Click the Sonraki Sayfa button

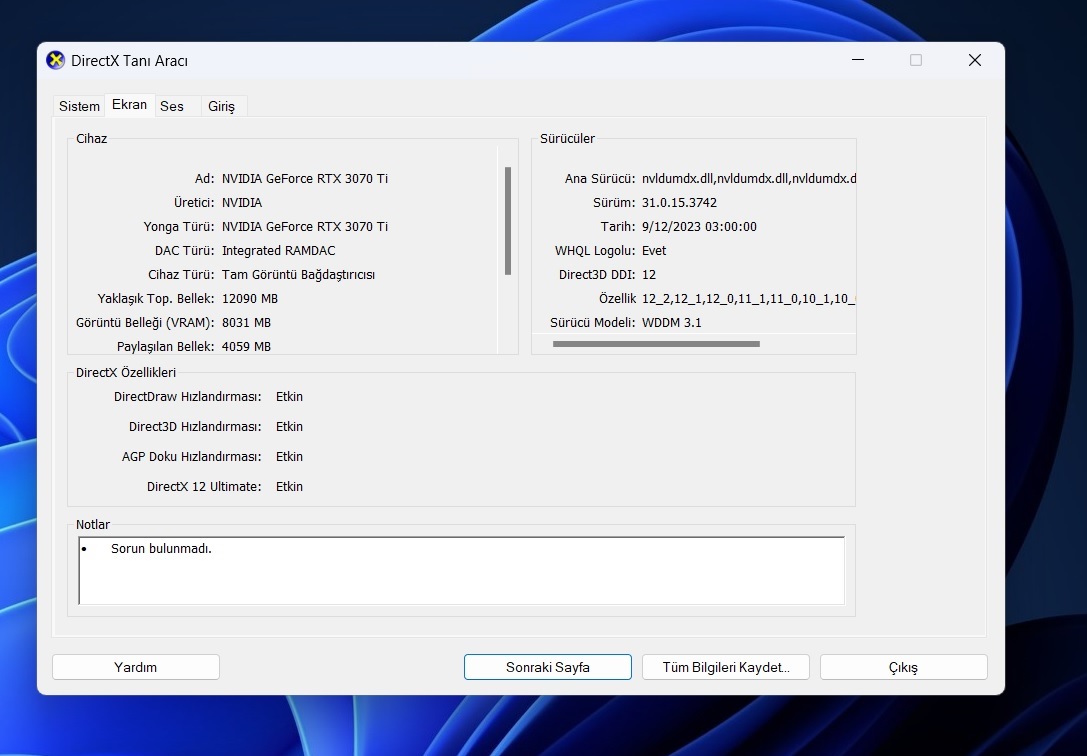click(x=548, y=667)
